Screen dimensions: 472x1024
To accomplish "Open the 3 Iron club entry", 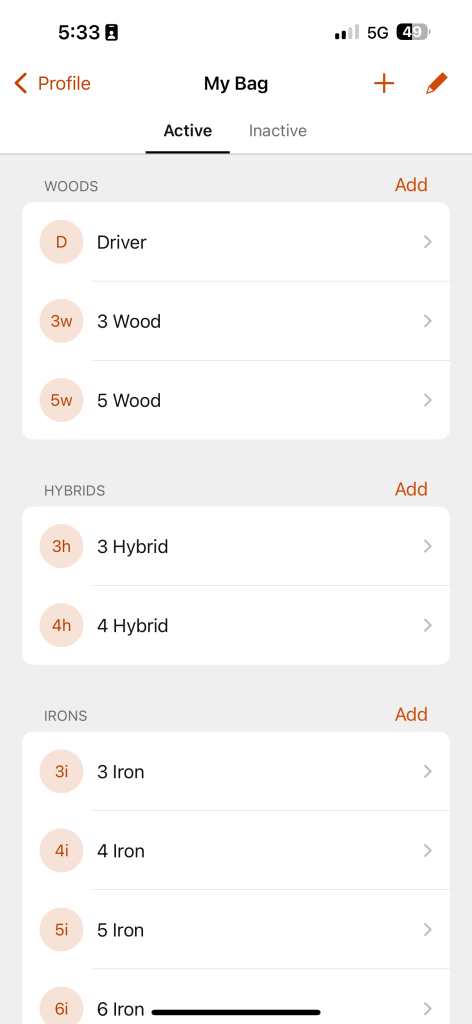I will pyautogui.click(x=236, y=772).
